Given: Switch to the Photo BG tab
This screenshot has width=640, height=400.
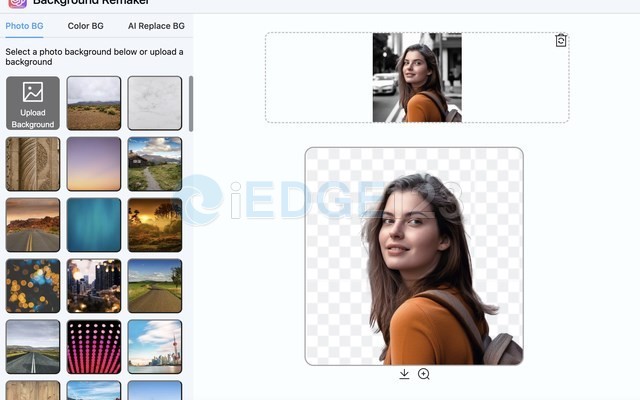Looking at the screenshot, I should (24, 26).
